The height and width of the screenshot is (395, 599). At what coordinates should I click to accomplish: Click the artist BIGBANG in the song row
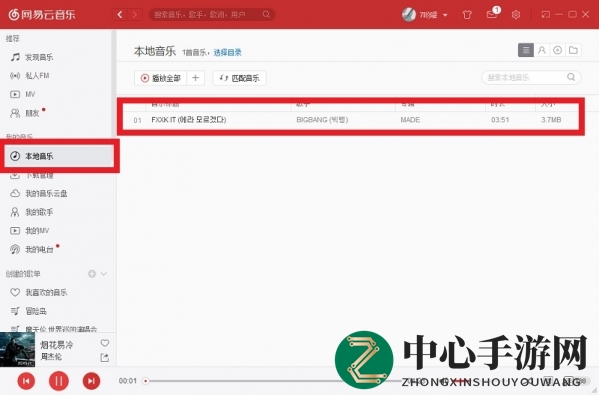pyautogui.click(x=322, y=120)
